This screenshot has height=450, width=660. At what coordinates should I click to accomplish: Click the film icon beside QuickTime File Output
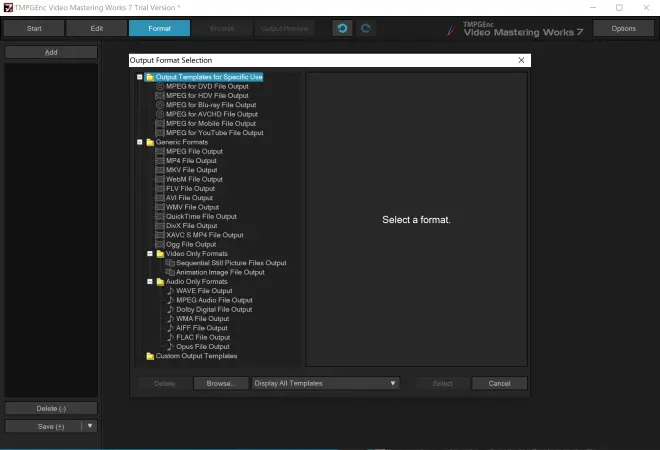160,216
